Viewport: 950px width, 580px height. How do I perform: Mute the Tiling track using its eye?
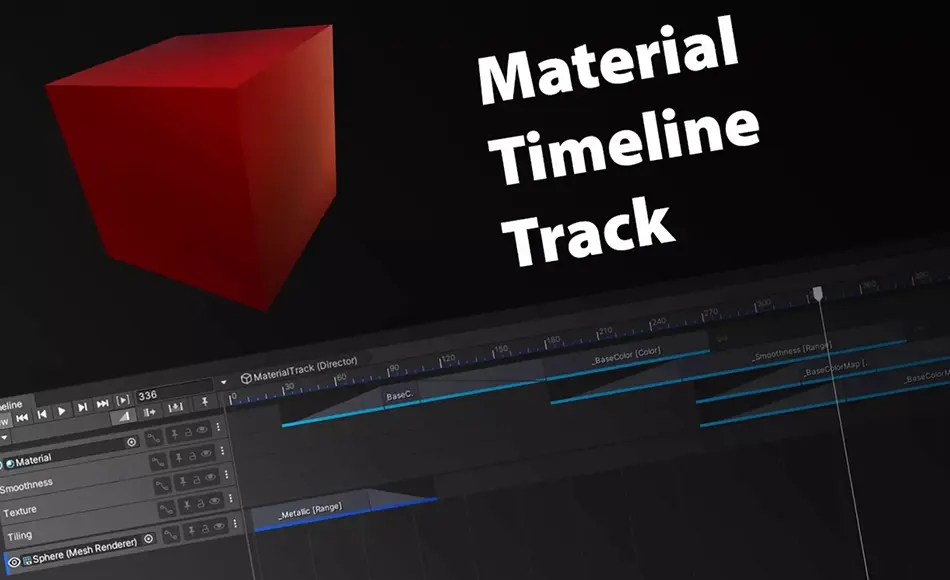214,501
